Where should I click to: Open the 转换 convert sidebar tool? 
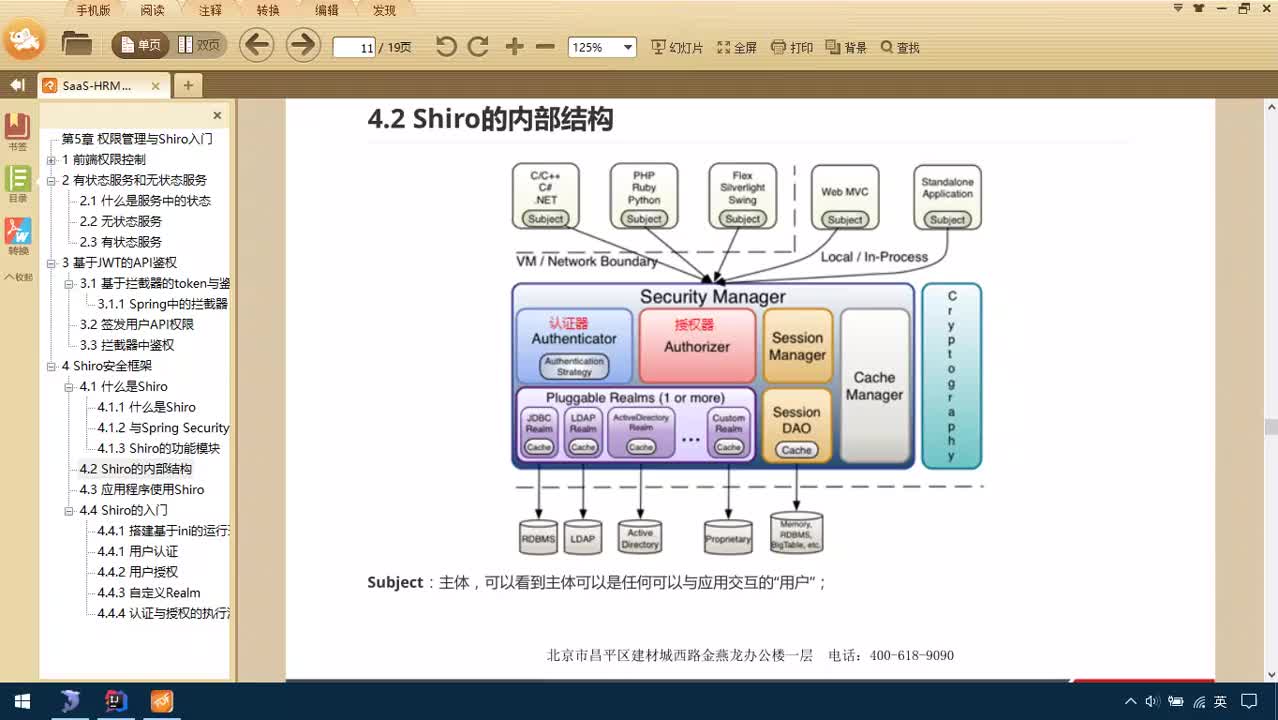point(18,237)
